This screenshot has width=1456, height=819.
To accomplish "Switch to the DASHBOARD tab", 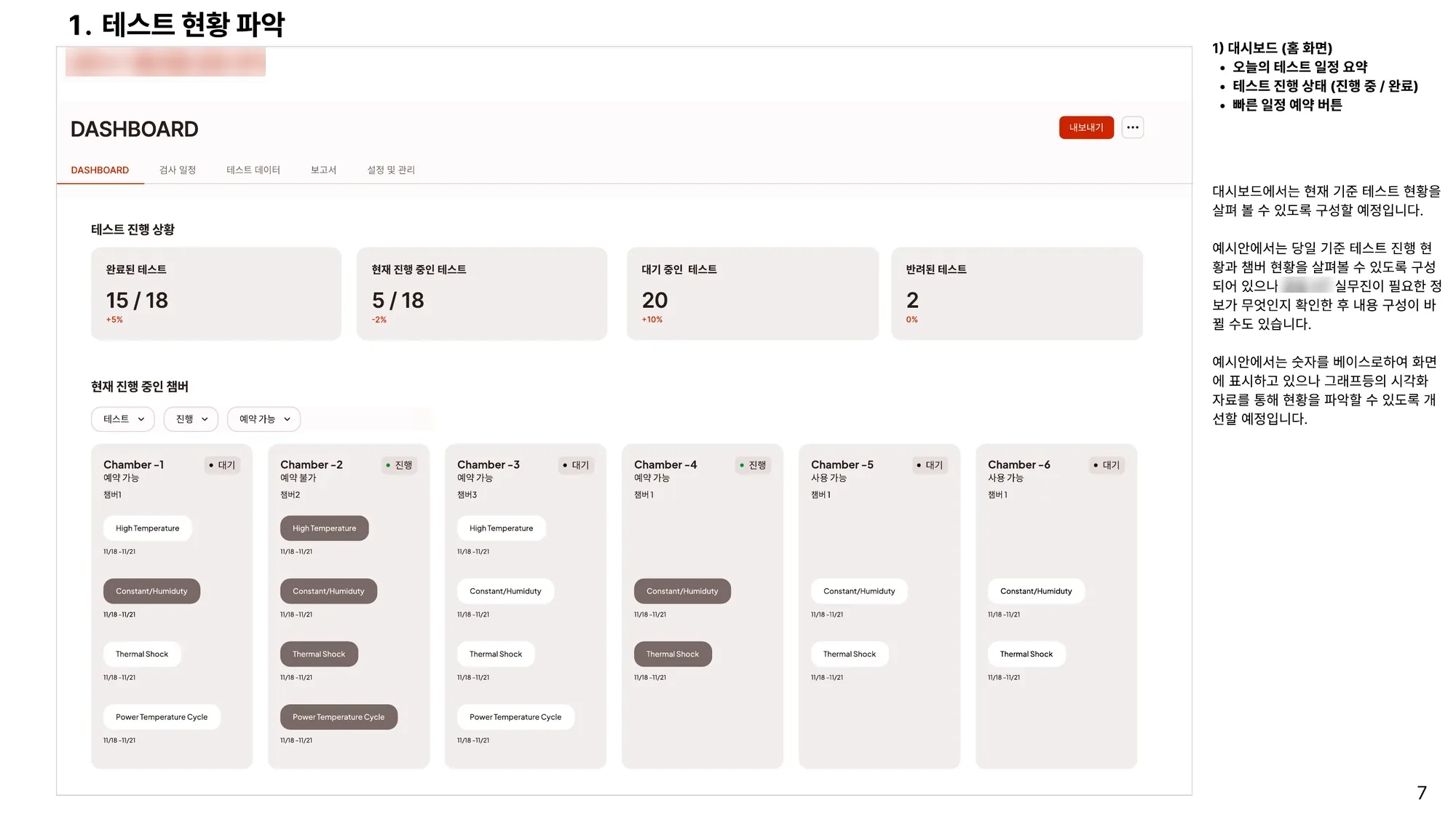I will 100,170.
